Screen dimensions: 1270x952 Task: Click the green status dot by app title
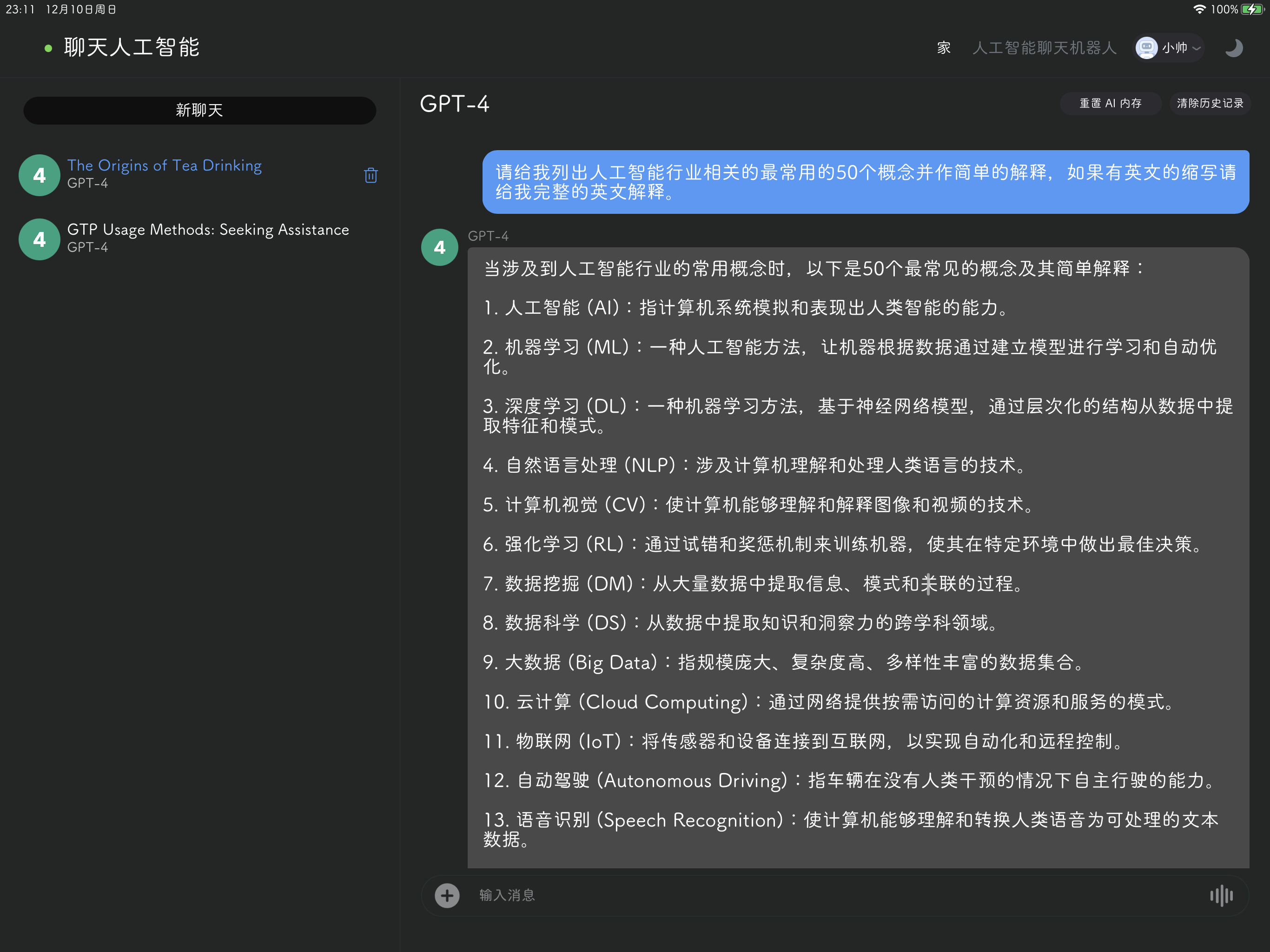click(48, 48)
